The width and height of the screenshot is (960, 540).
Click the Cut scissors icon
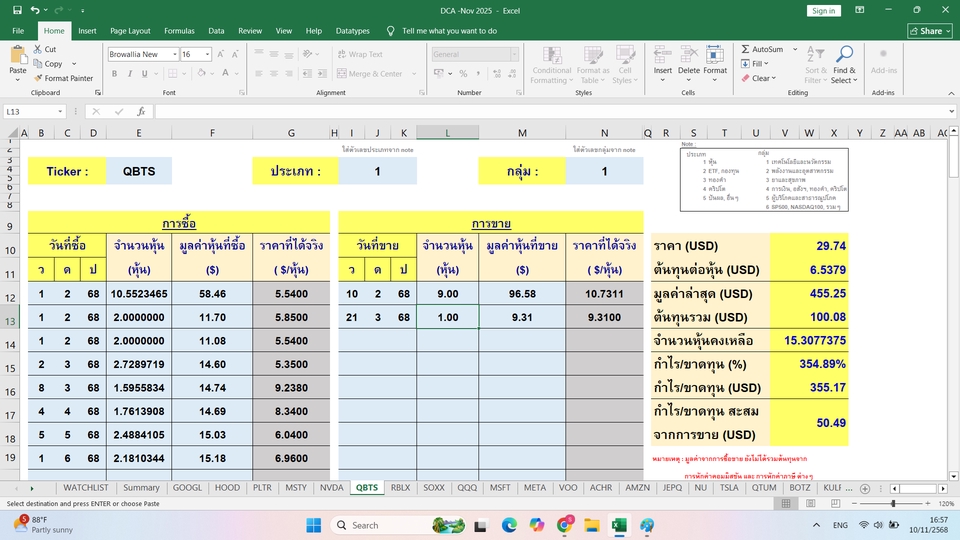38,49
